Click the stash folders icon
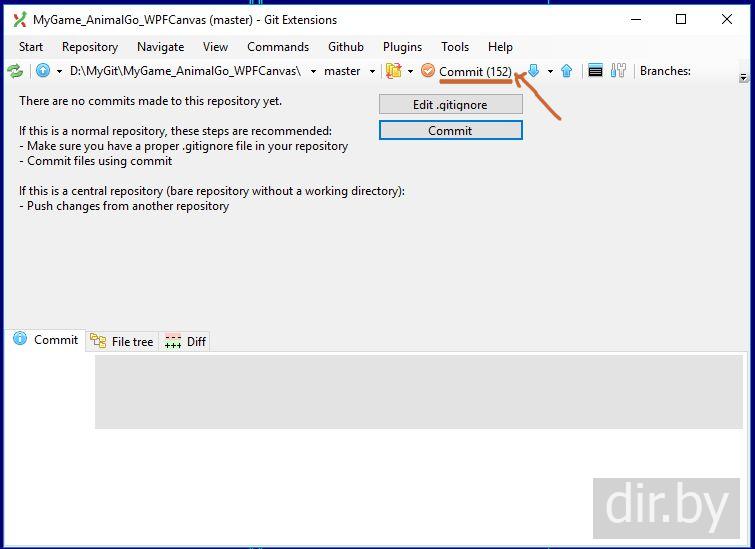This screenshot has width=755, height=549. coord(394,71)
